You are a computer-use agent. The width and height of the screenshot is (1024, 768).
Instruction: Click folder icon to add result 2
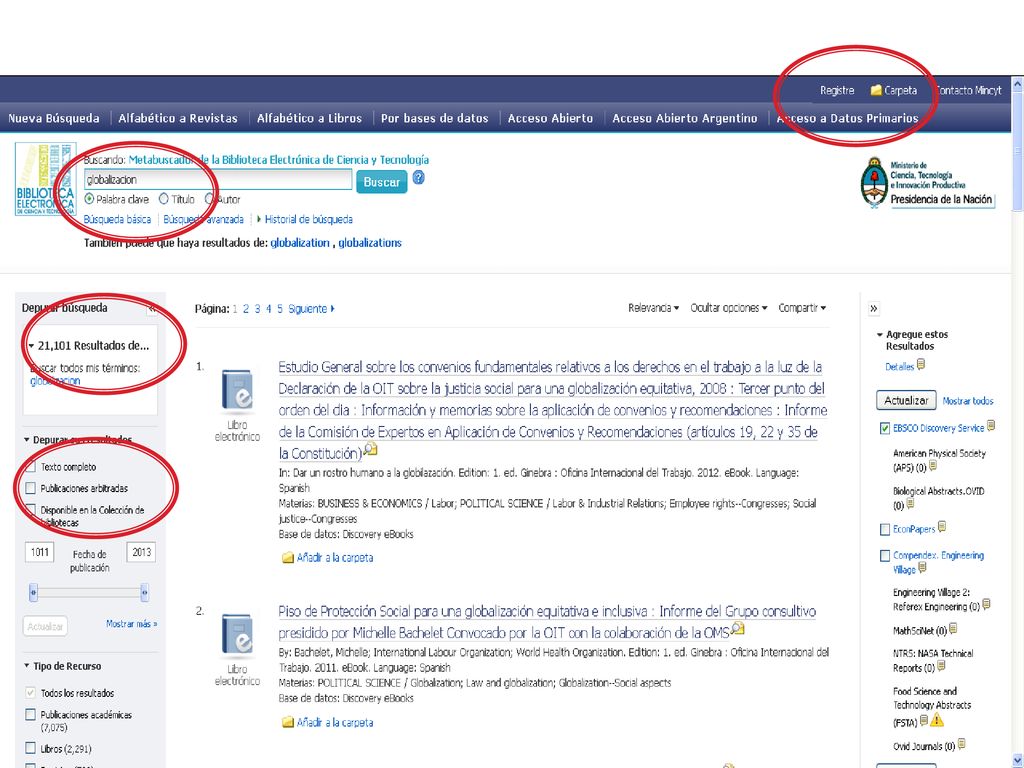[x=287, y=722]
